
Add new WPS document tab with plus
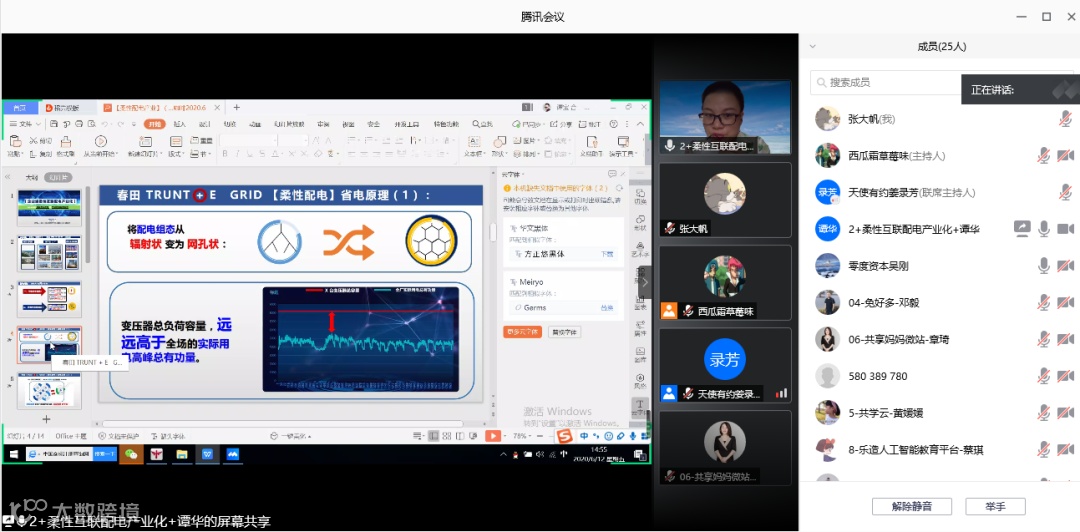(x=236, y=108)
